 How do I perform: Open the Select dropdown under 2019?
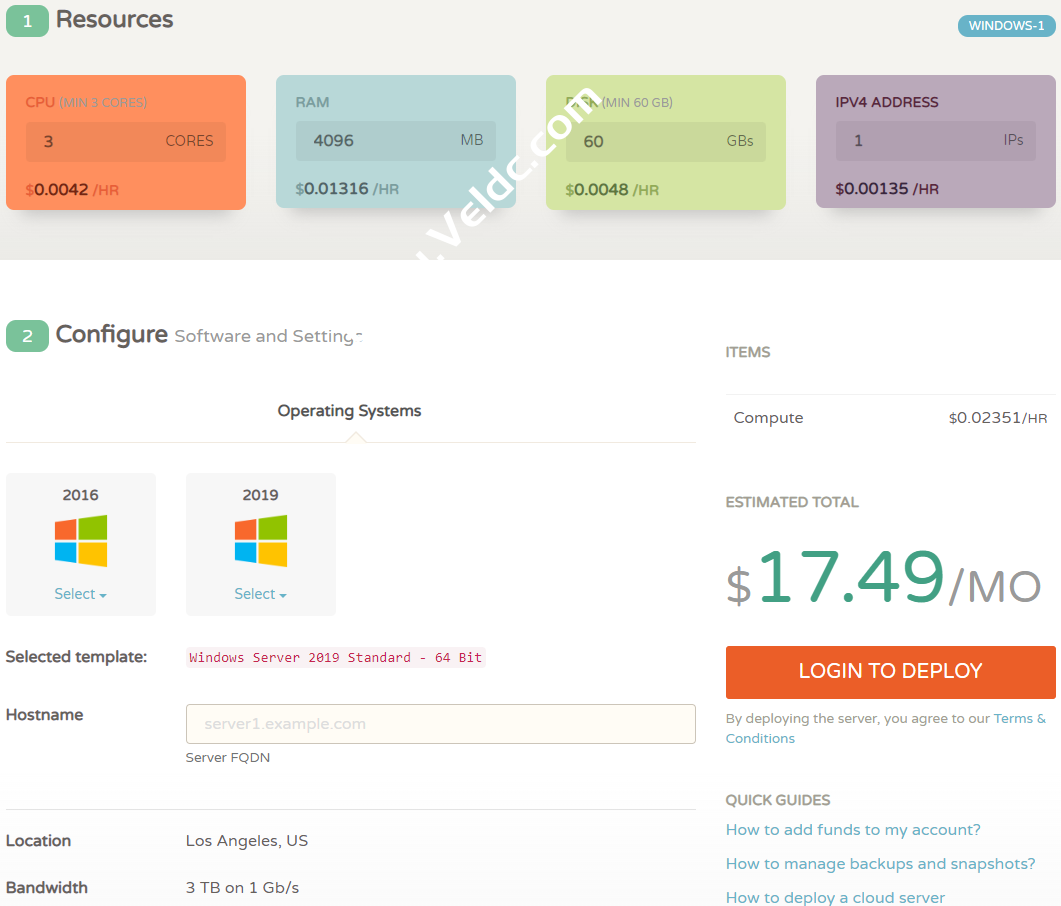pyautogui.click(x=260, y=594)
